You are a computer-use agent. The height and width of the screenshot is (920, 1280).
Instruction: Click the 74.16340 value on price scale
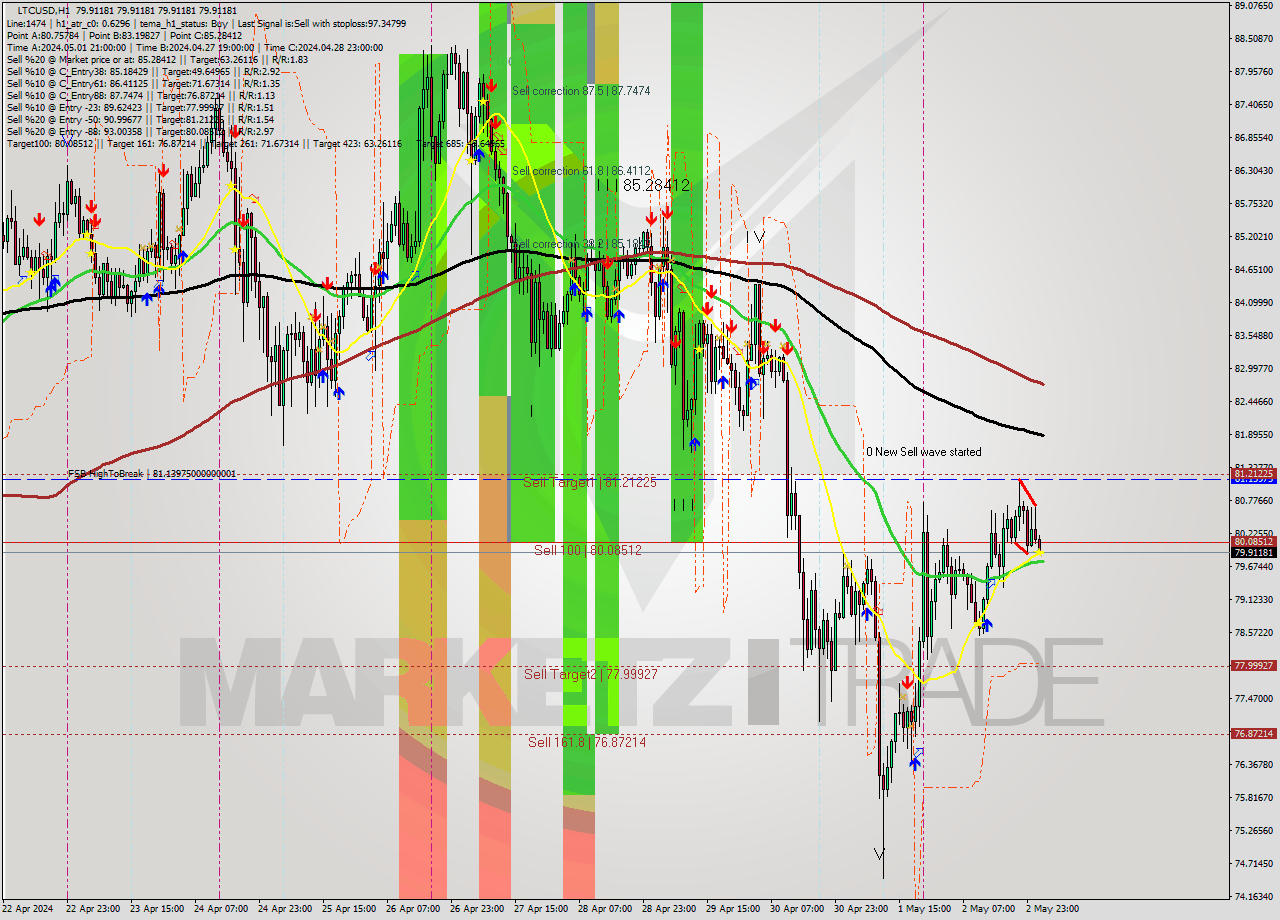(1254, 897)
